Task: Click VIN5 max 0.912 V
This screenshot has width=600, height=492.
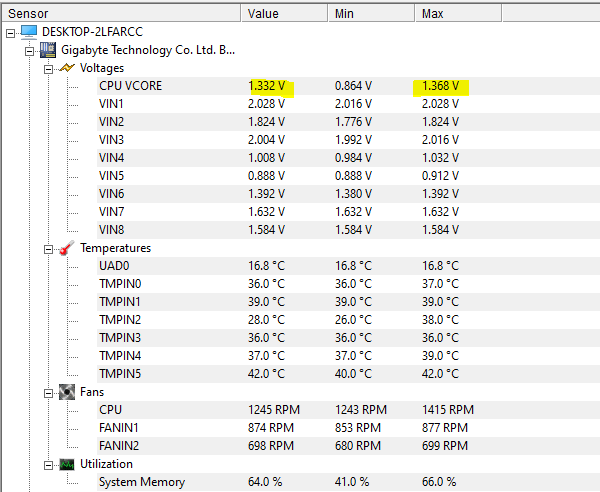Action: pyautogui.click(x=440, y=176)
